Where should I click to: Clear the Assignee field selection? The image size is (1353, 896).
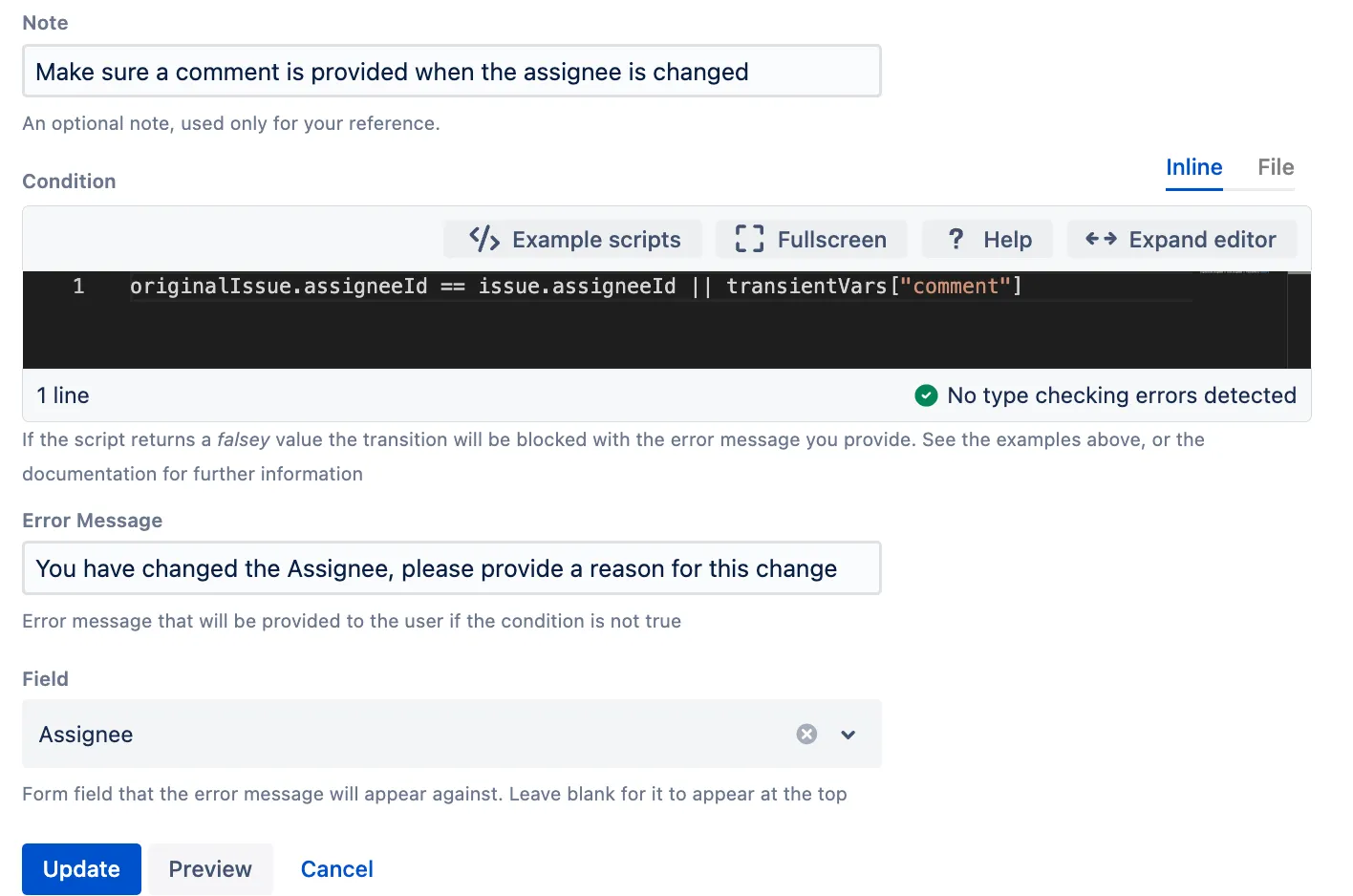807,734
